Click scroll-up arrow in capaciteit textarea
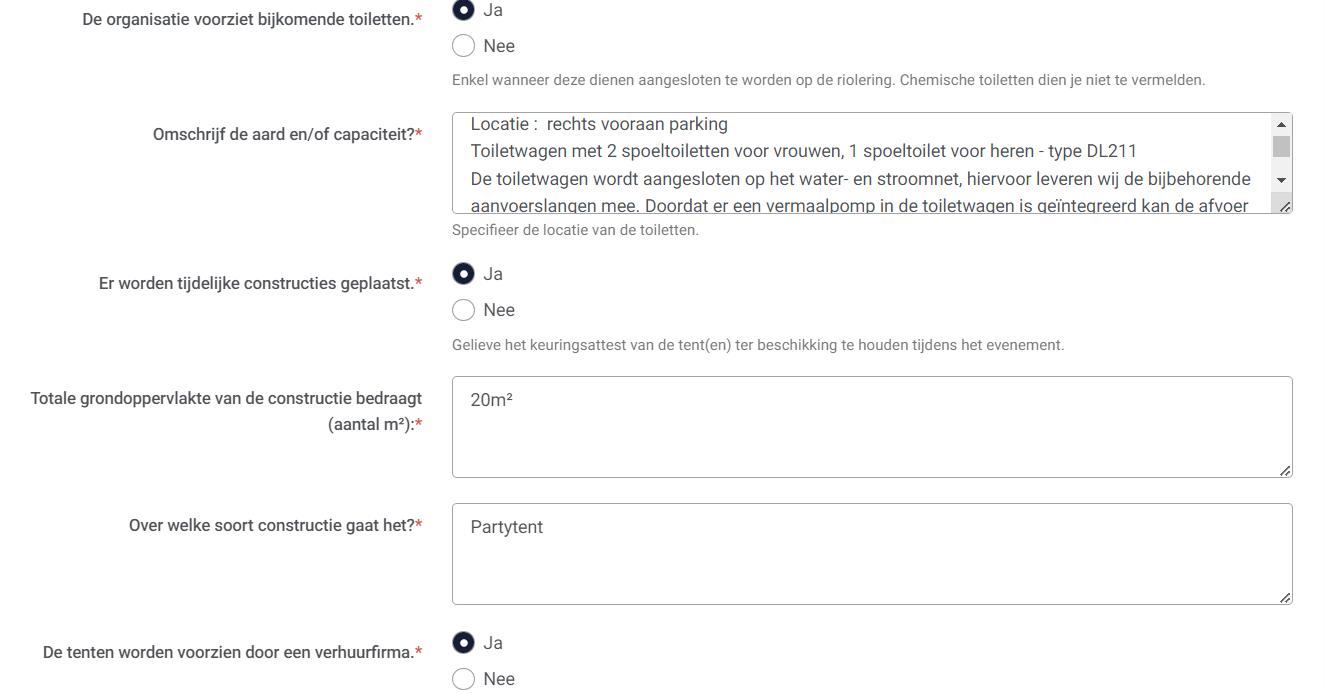 click(x=1281, y=124)
